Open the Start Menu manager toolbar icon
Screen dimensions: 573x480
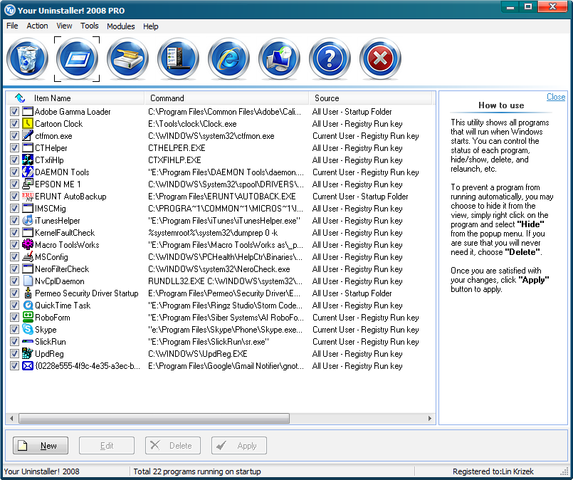(178, 59)
